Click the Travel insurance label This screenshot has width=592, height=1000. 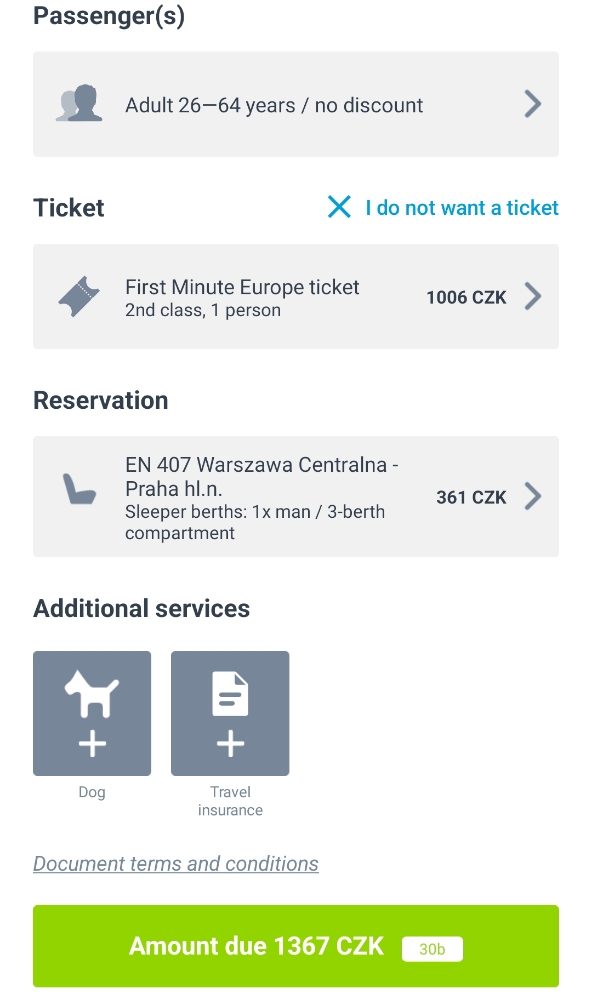(x=230, y=801)
